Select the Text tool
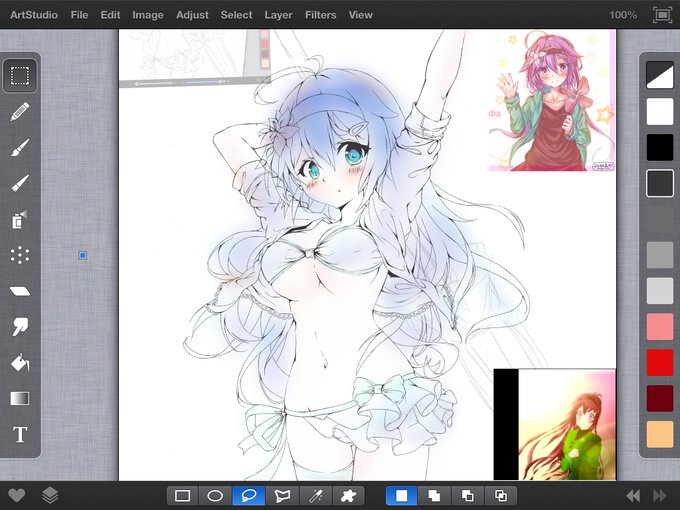 (x=20, y=434)
